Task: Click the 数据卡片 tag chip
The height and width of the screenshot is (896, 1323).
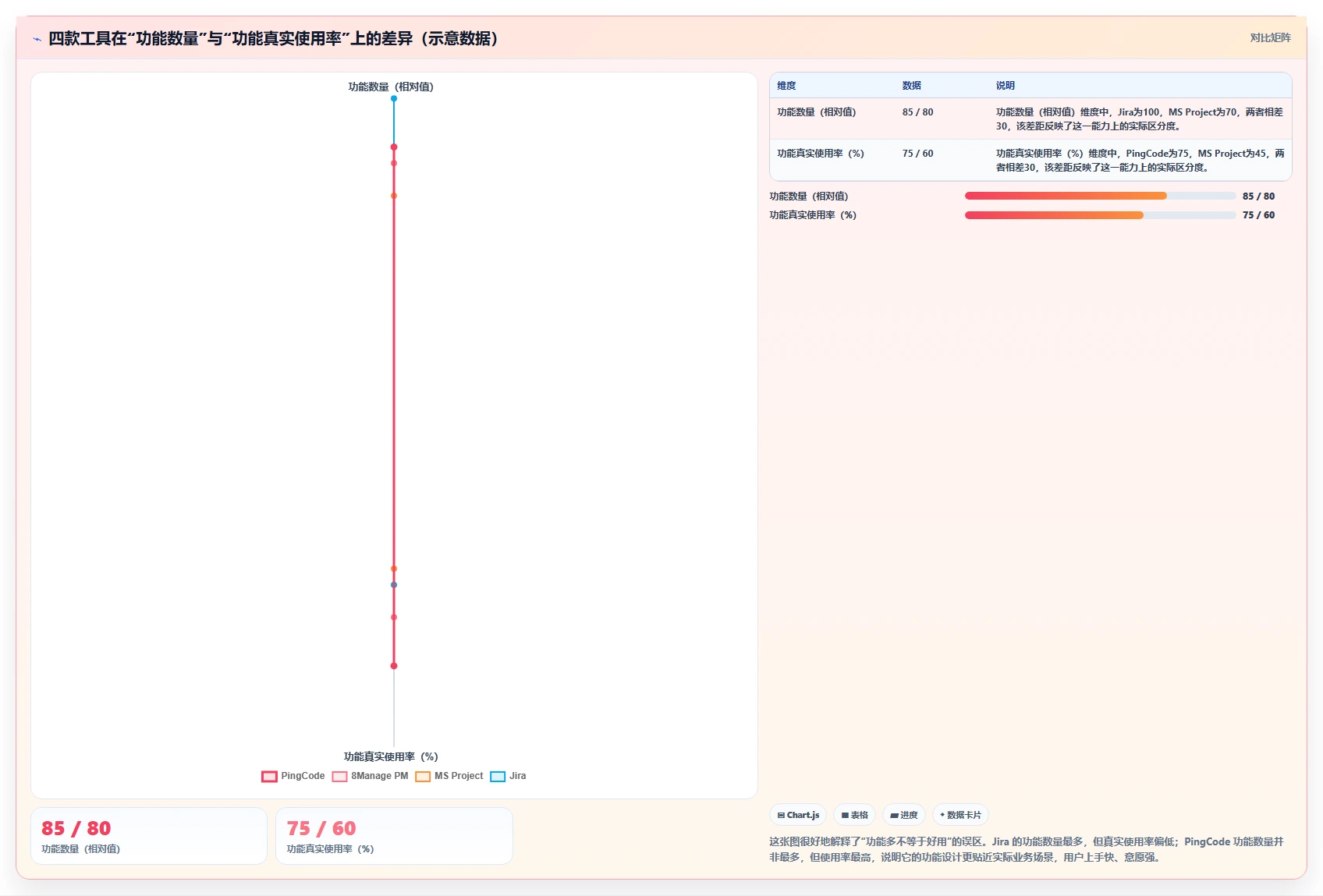Action: click(x=960, y=815)
